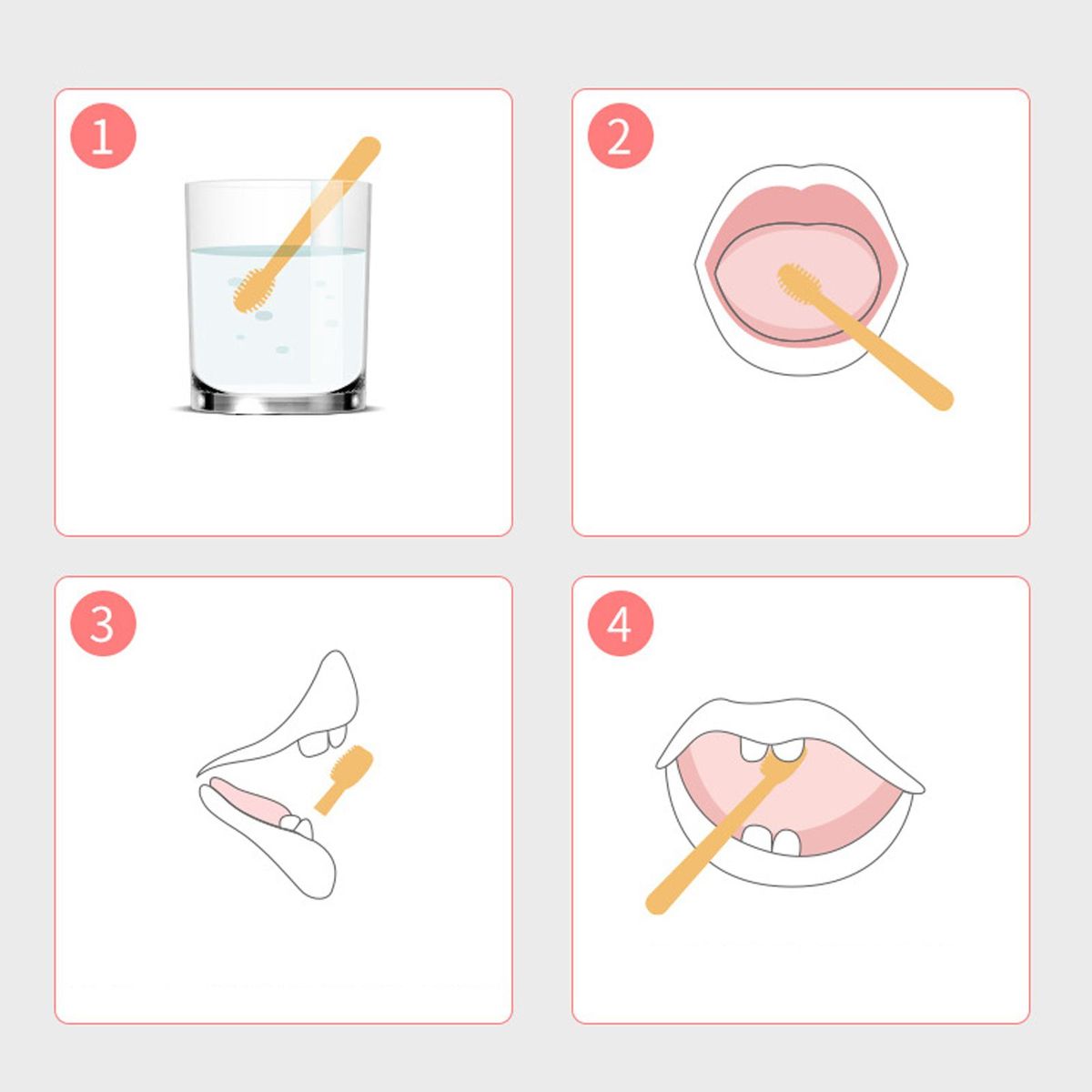This screenshot has width=1092, height=1092.
Task: Click the red step 1 number badge
Action: [x=103, y=136]
